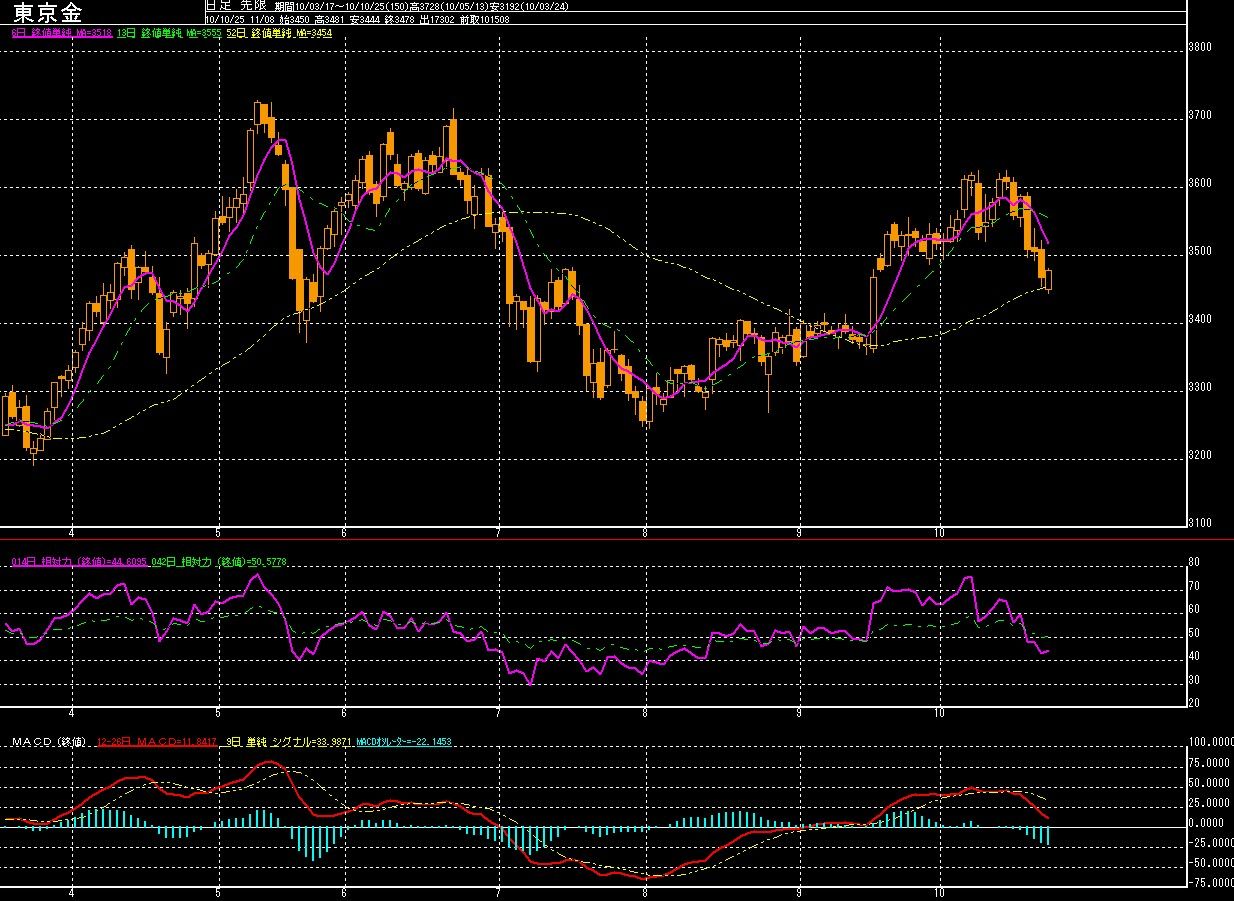1234x901 pixels.
Task: Click the 40 label on RSI axis
Action: coord(1195,657)
